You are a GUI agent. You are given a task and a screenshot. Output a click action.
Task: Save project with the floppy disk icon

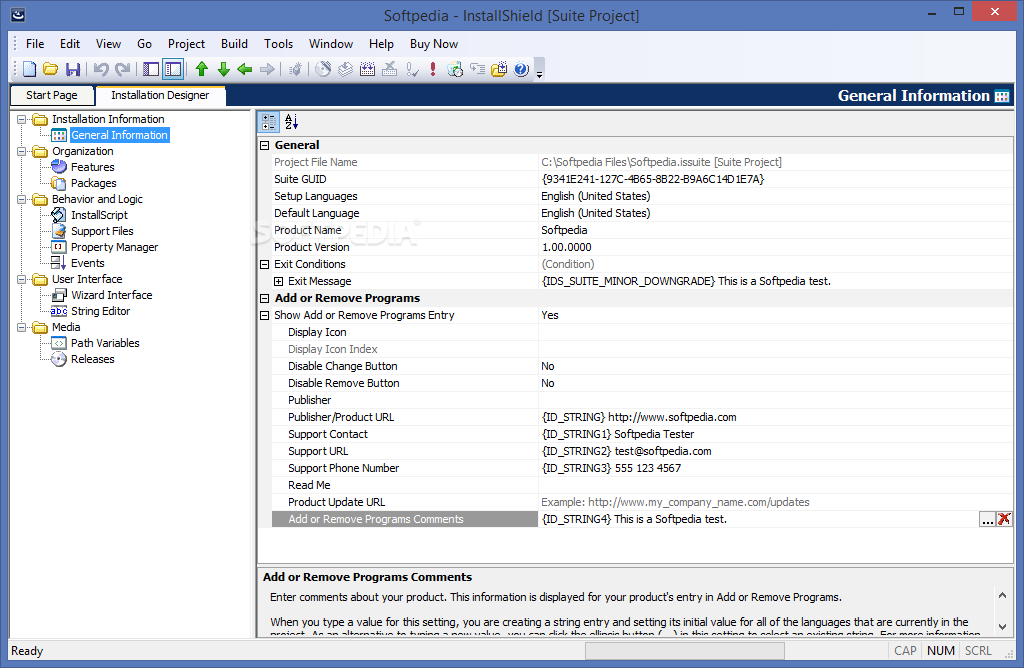click(x=73, y=69)
